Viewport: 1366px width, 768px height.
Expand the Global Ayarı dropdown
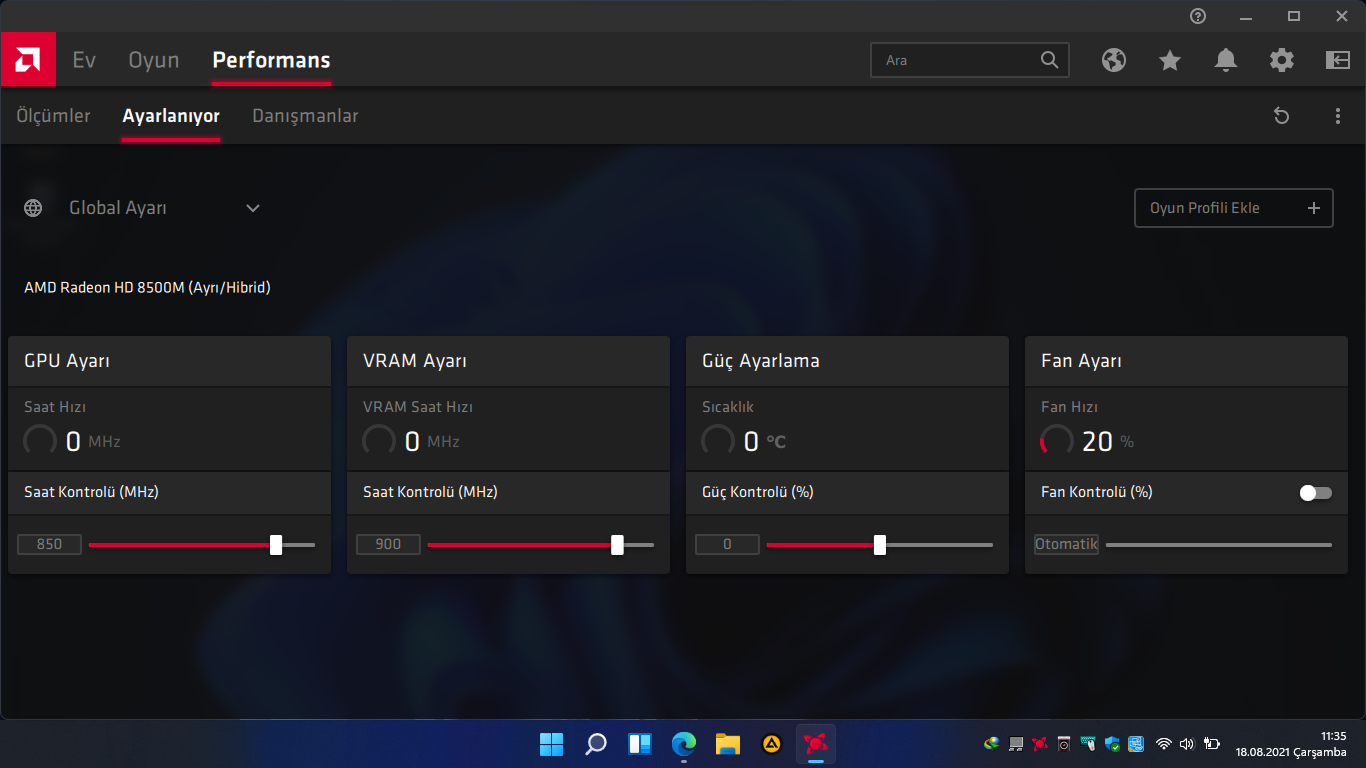(253, 208)
